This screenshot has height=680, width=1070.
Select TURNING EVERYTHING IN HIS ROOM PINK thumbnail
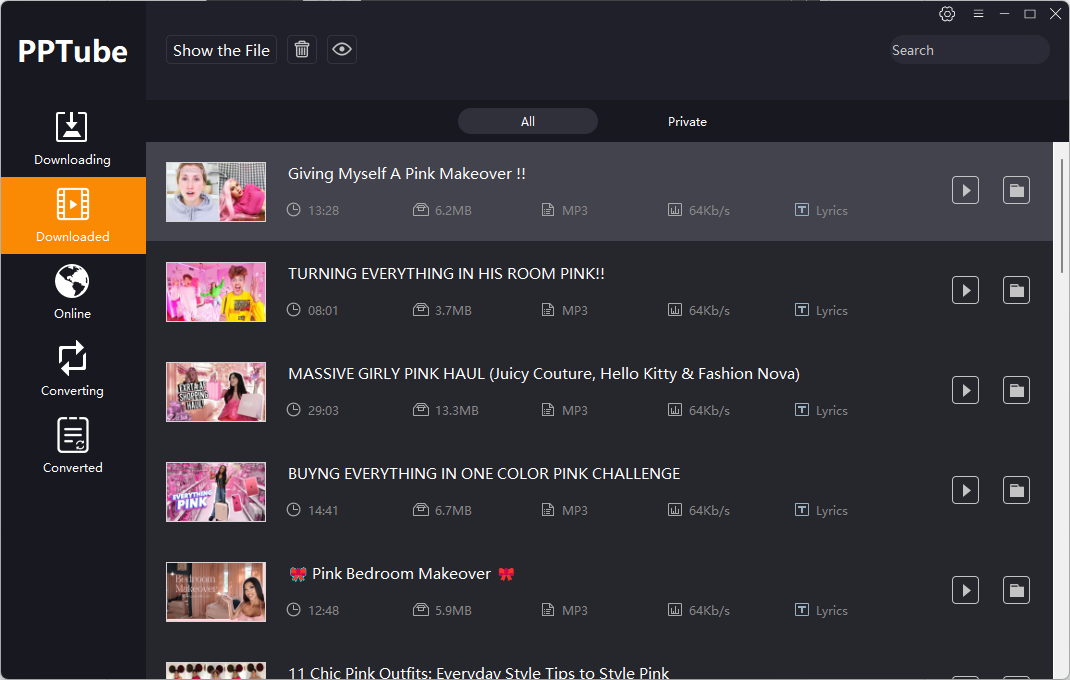point(216,292)
